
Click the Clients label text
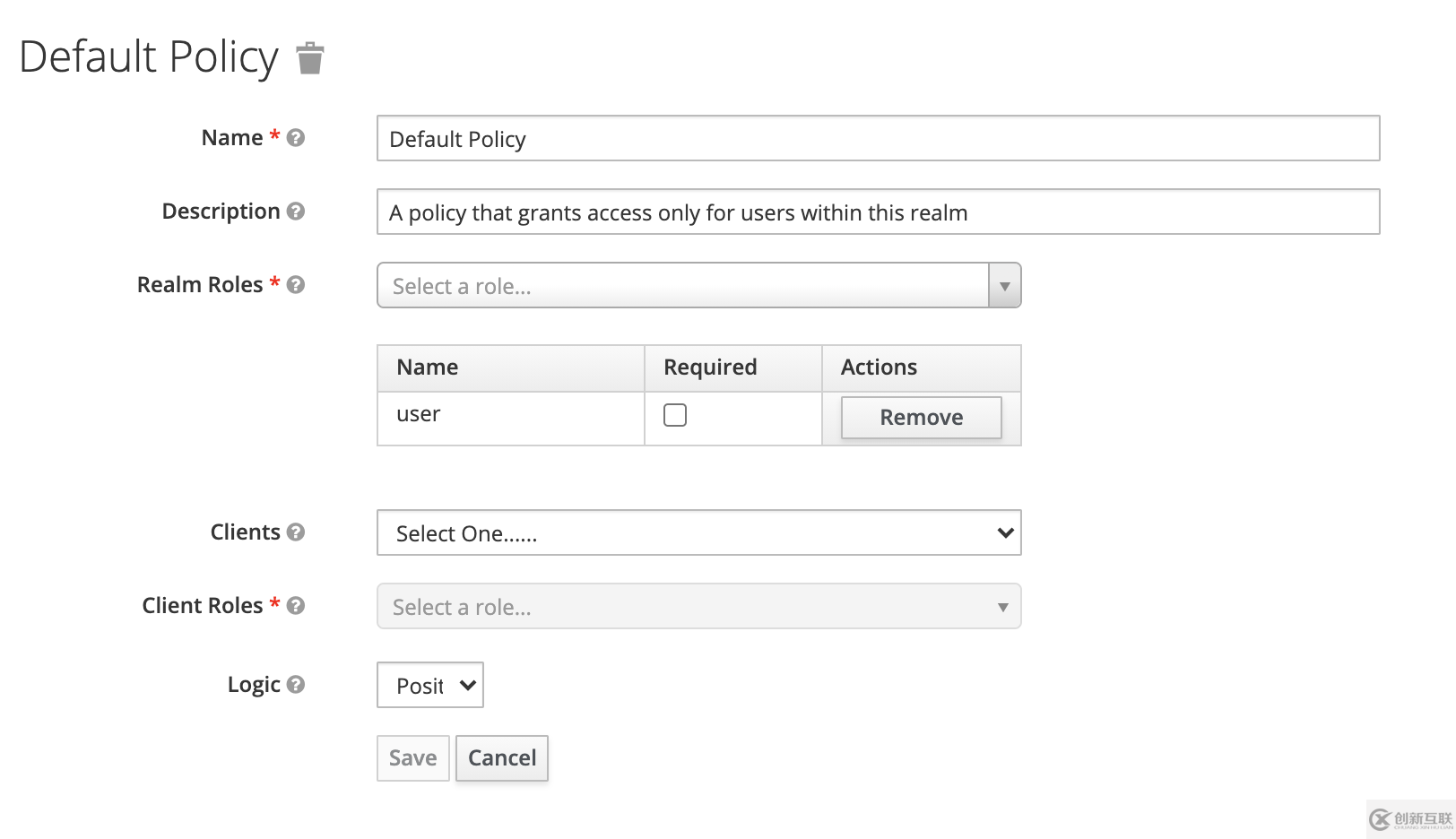click(x=246, y=532)
